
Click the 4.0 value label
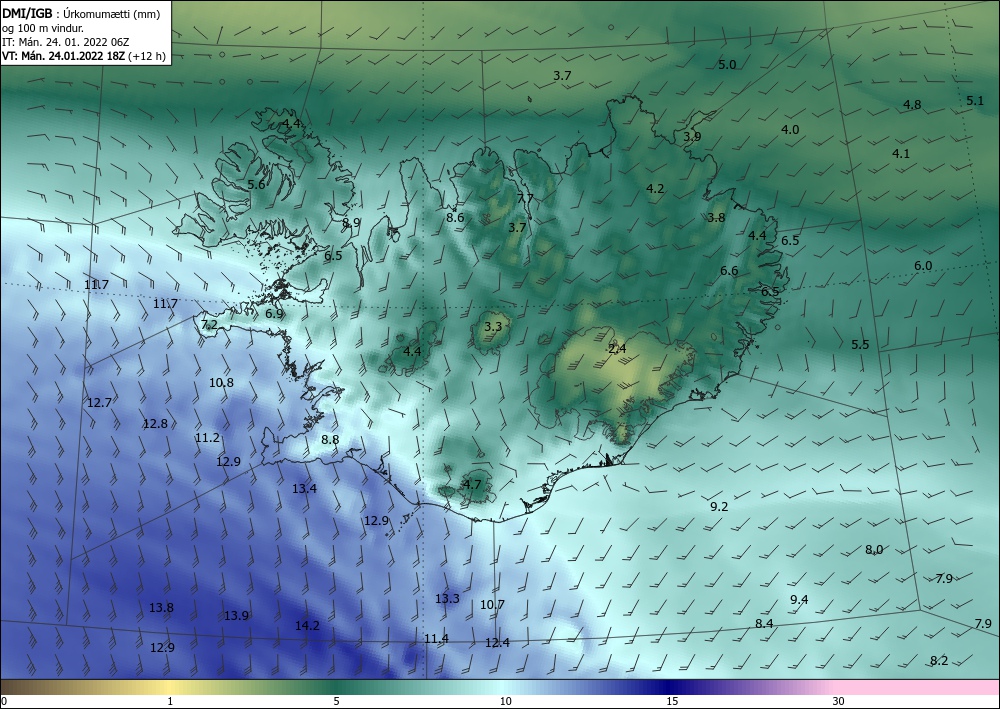coord(790,129)
